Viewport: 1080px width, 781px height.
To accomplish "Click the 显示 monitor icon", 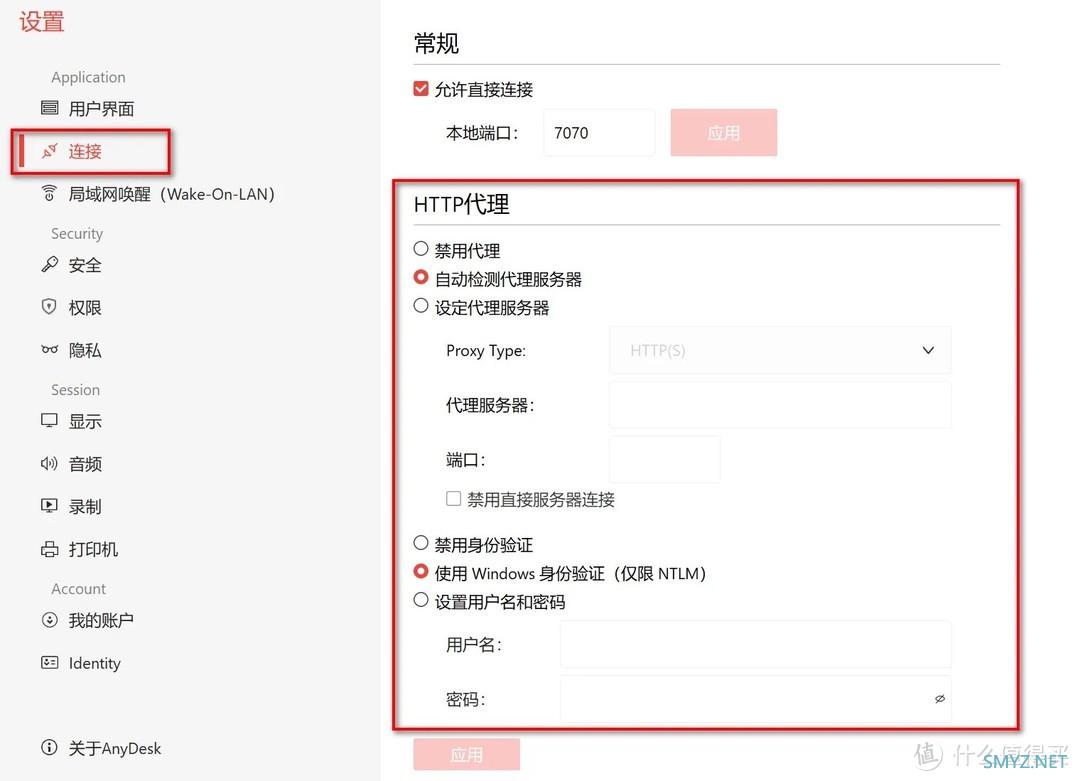I will point(50,421).
